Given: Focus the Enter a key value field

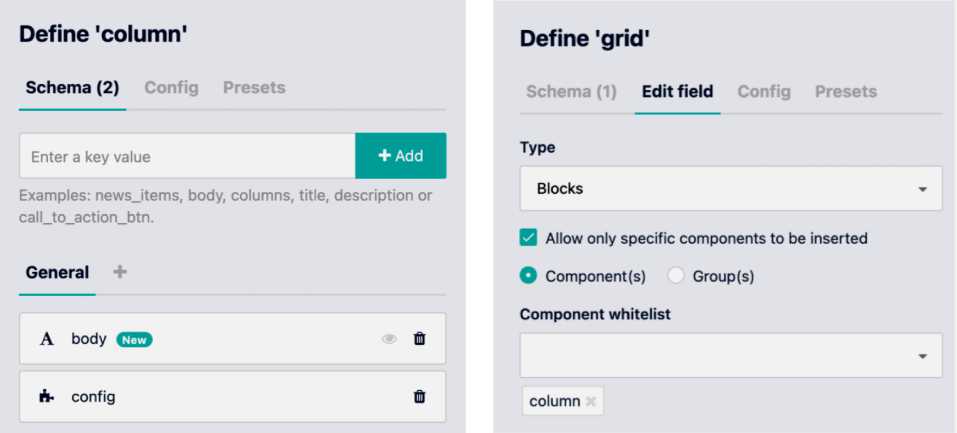Looking at the screenshot, I should click(x=187, y=156).
